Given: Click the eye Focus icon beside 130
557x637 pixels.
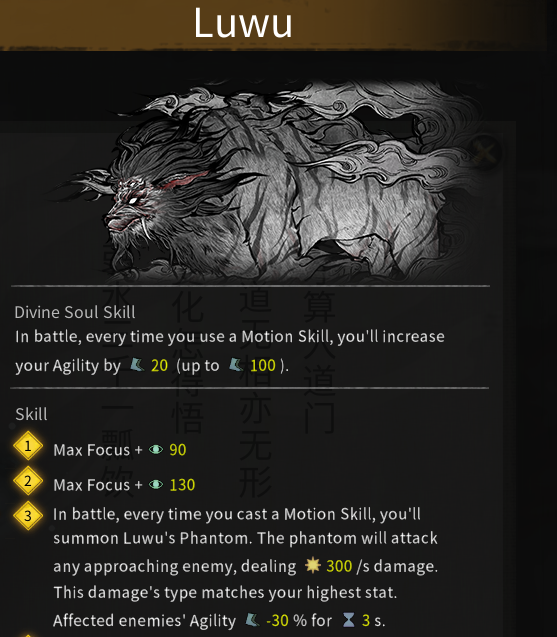Looking at the screenshot, I should pyautogui.click(x=156, y=484).
